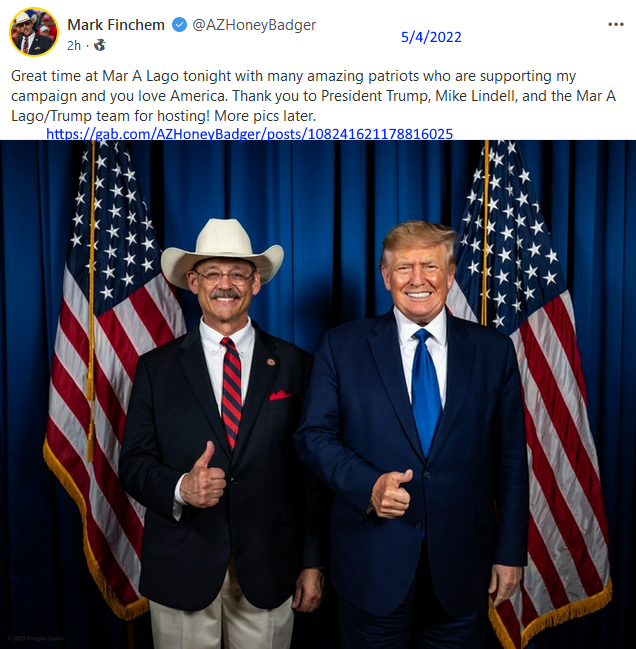
Task: Click the globe public visibility icon
Action: 100,45
